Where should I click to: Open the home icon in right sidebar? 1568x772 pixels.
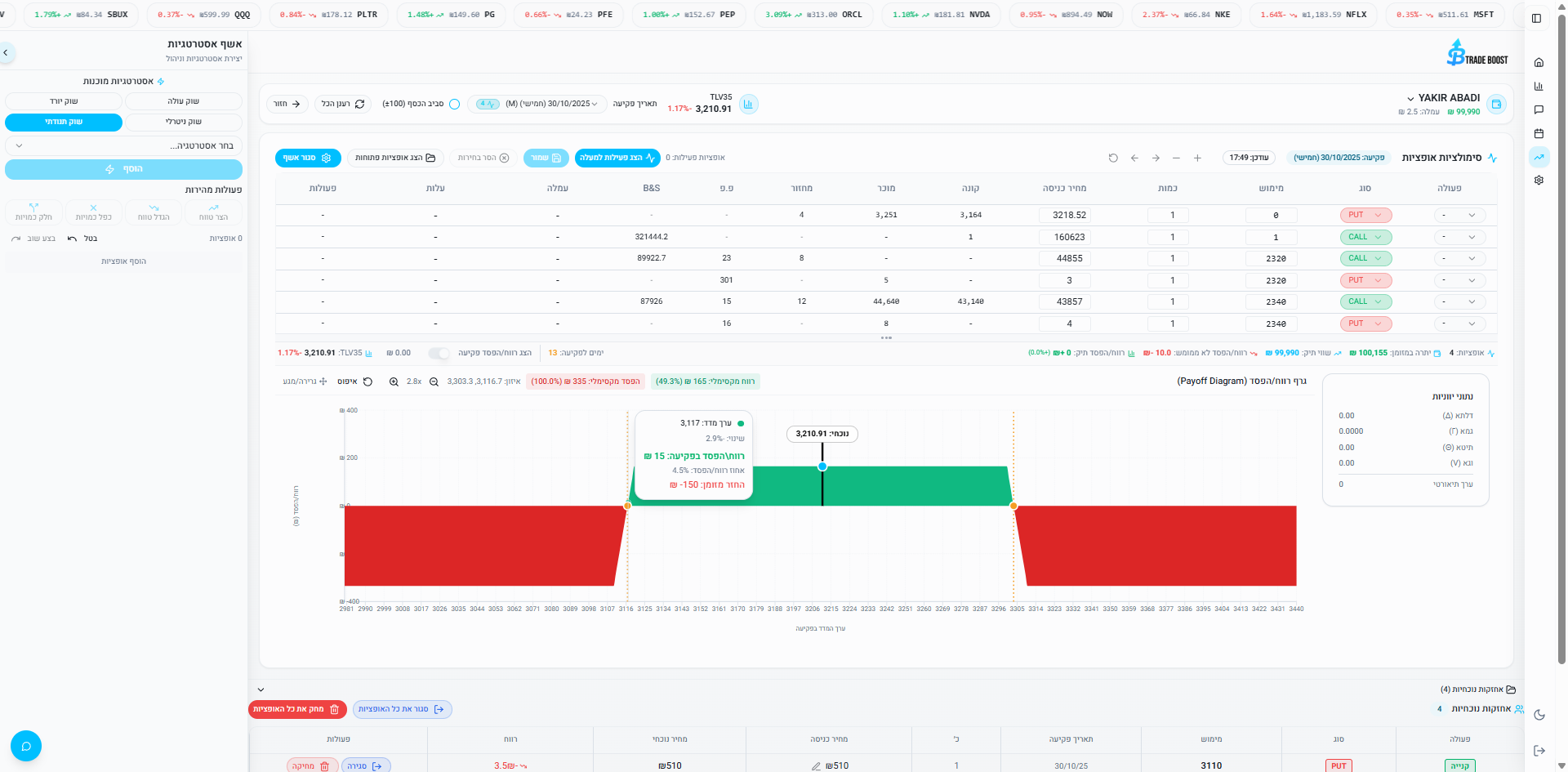pos(1539,62)
